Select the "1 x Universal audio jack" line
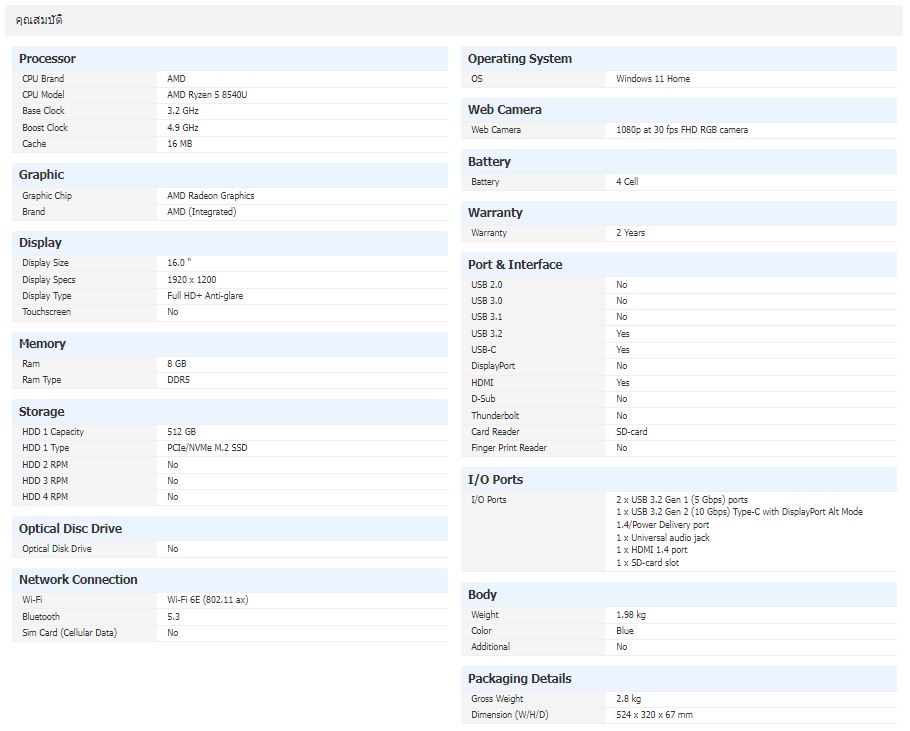This screenshot has height=731, width=910. click(x=663, y=538)
